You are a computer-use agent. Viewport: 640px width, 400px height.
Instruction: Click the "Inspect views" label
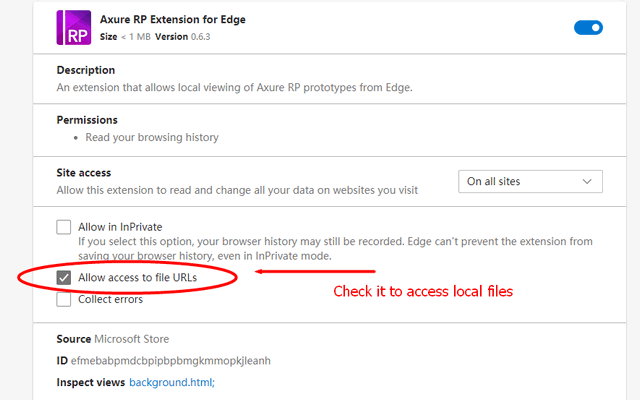point(91,382)
